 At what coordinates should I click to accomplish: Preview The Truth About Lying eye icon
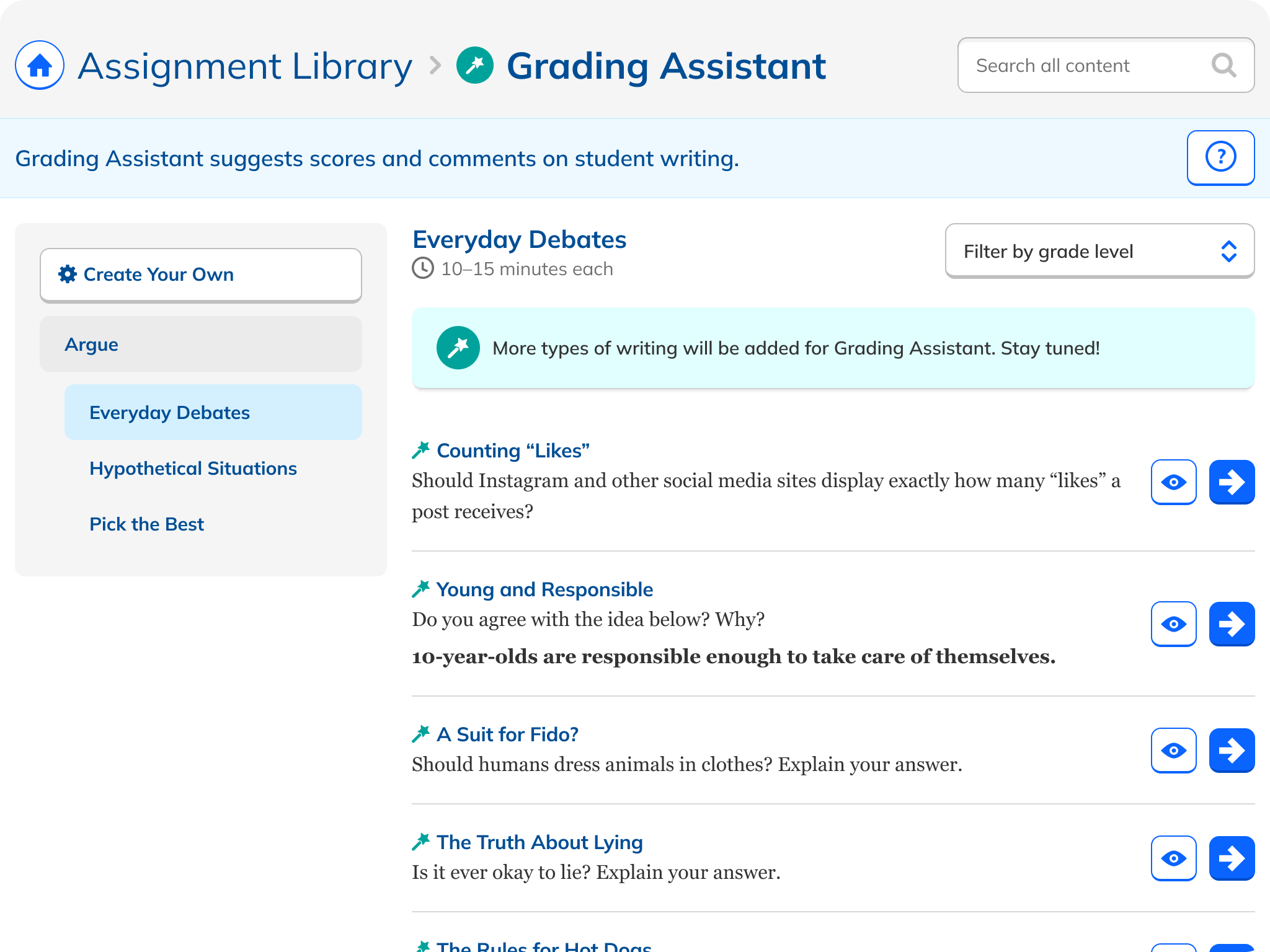click(1173, 858)
